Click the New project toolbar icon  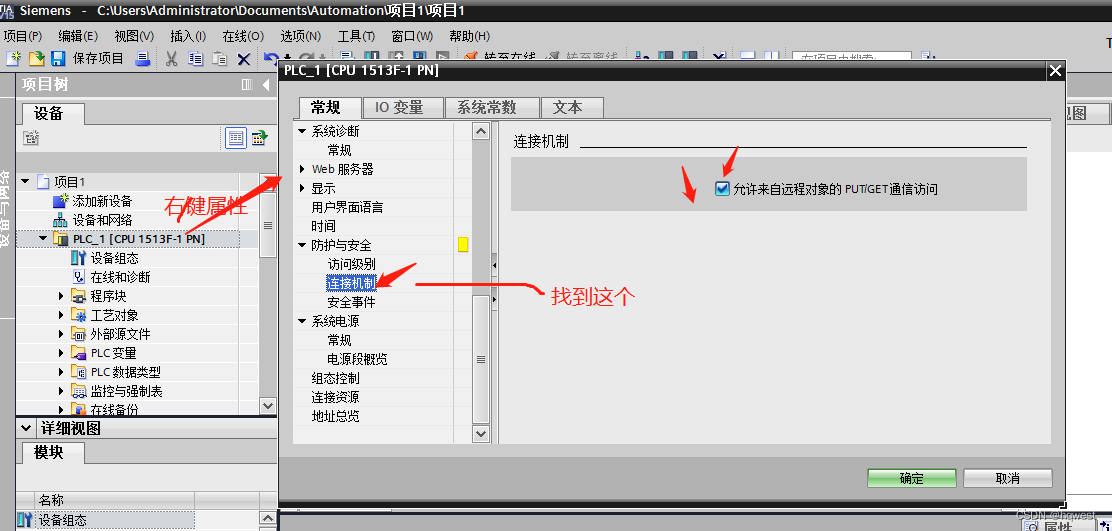(x=13, y=59)
